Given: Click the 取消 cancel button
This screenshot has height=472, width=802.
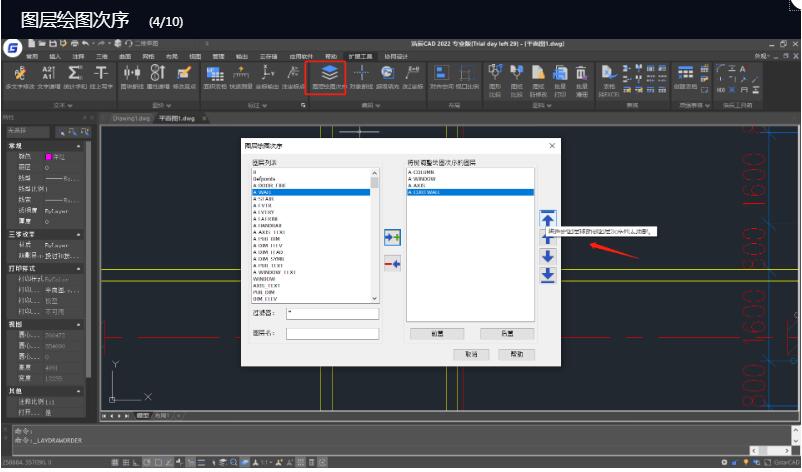Looking at the screenshot, I should coord(470,354).
